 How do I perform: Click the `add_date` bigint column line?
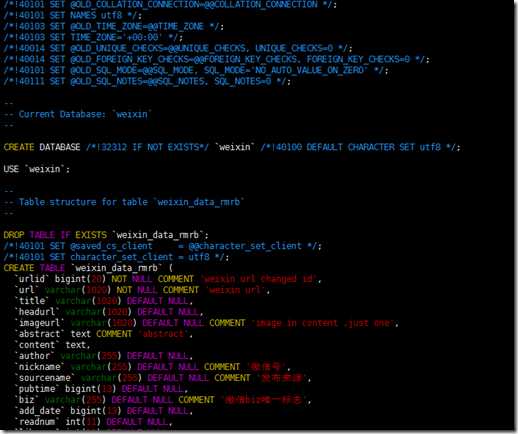coord(103,411)
